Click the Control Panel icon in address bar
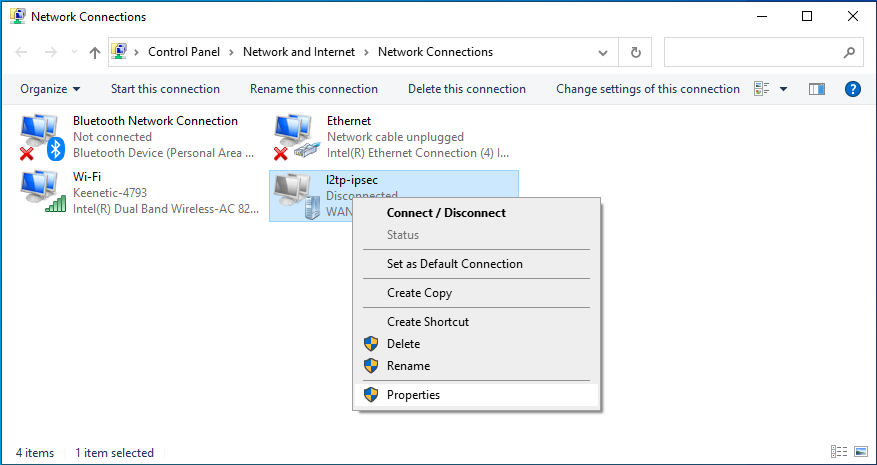The image size is (877, 465). [x=119, y=51]
